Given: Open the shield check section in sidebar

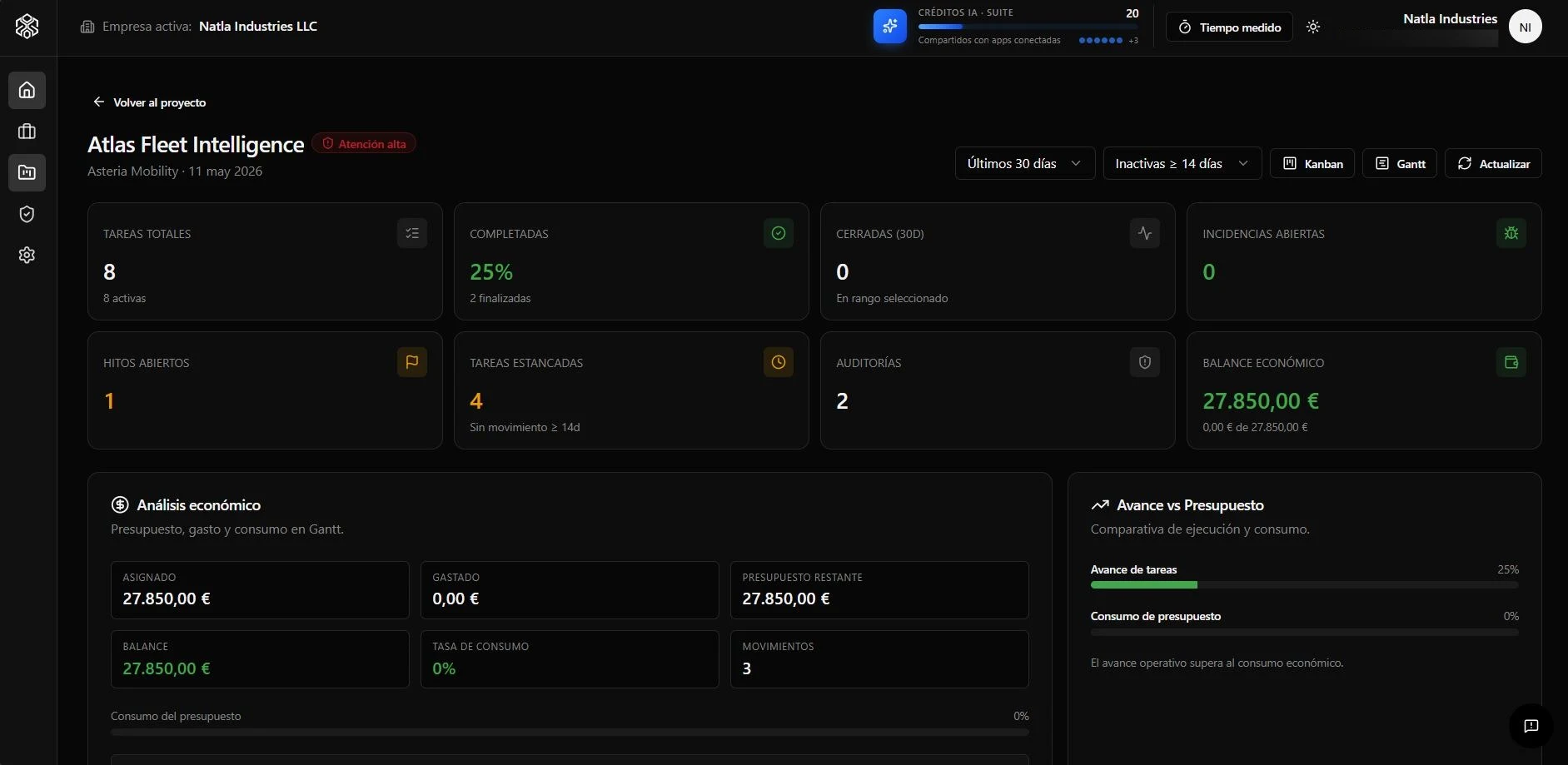Looking at the screenshot, I should pos(27,214).
